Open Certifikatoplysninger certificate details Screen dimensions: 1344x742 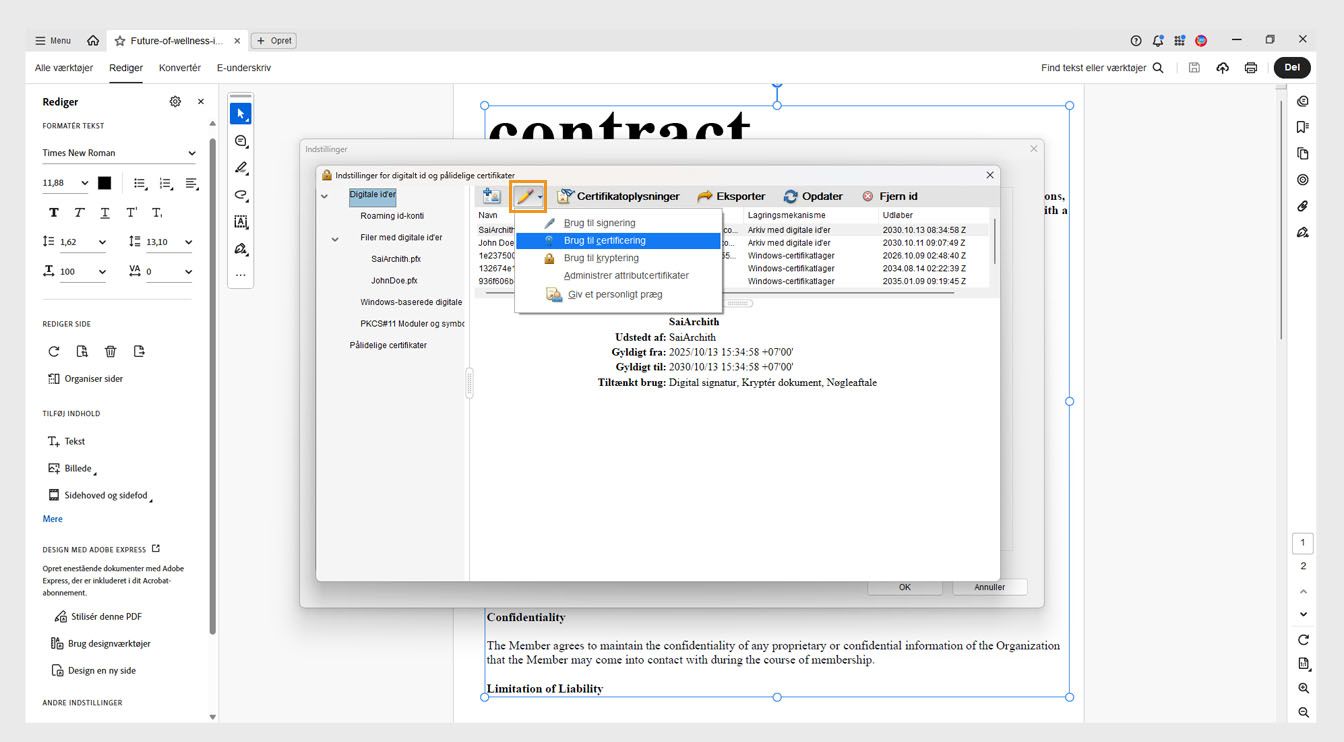click(619, 196)
